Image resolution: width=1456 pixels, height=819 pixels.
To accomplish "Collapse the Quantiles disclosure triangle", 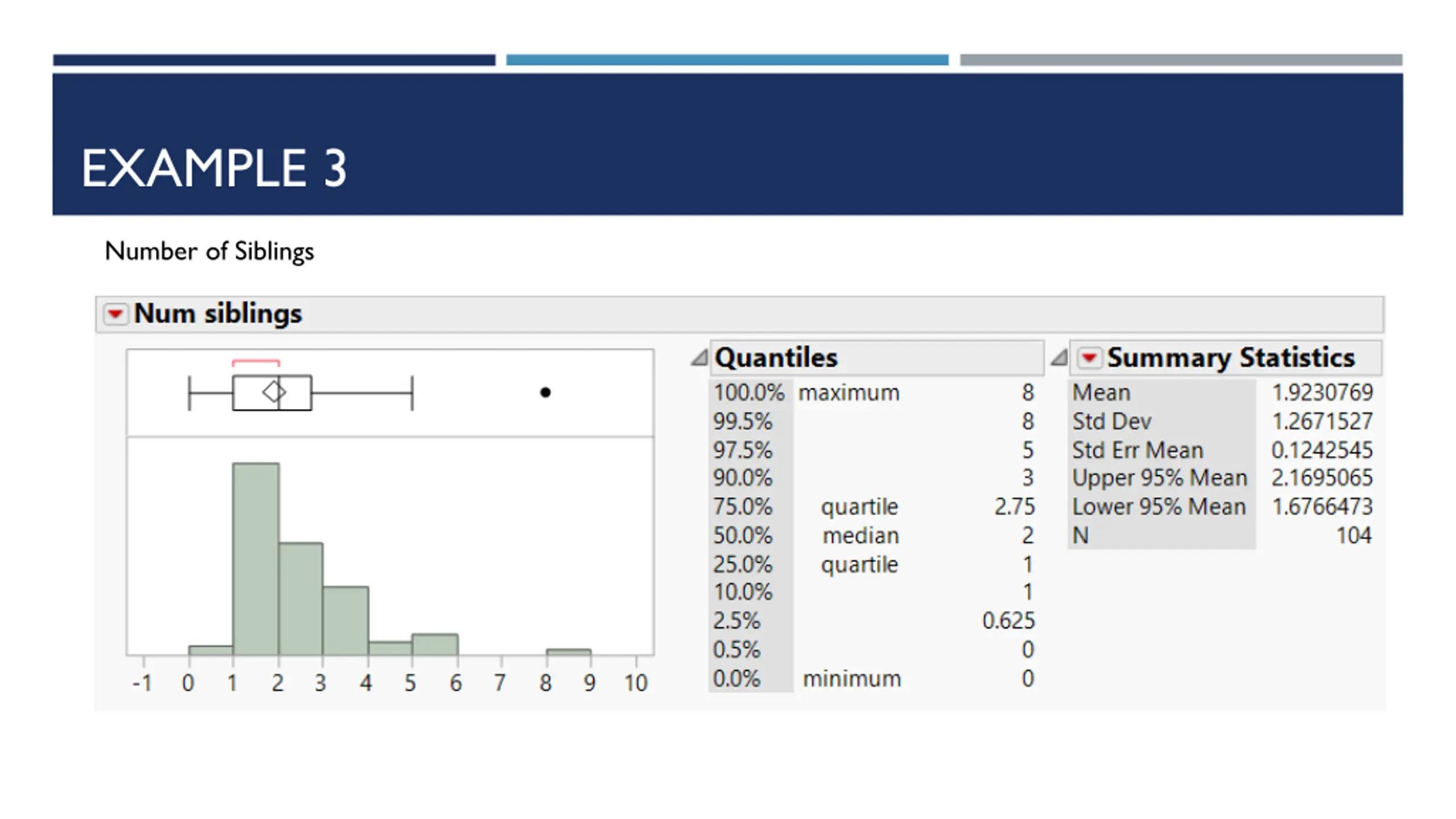I will click(x=699, y=358).
